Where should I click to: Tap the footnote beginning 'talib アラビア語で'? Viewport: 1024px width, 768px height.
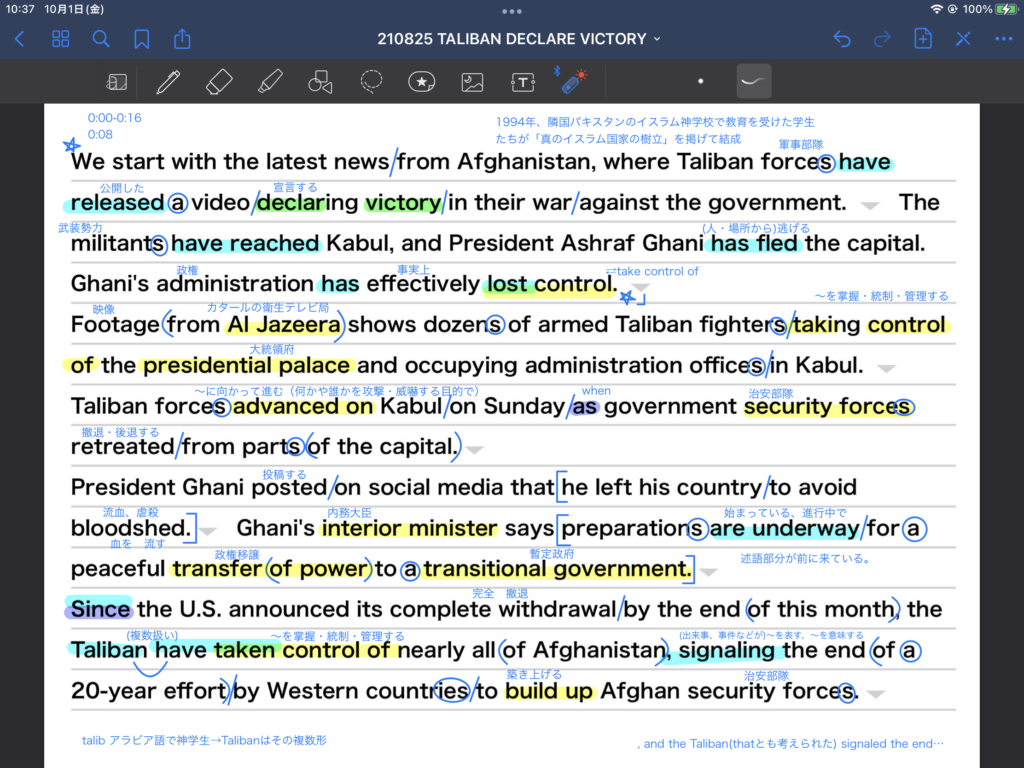click(204, 740)
